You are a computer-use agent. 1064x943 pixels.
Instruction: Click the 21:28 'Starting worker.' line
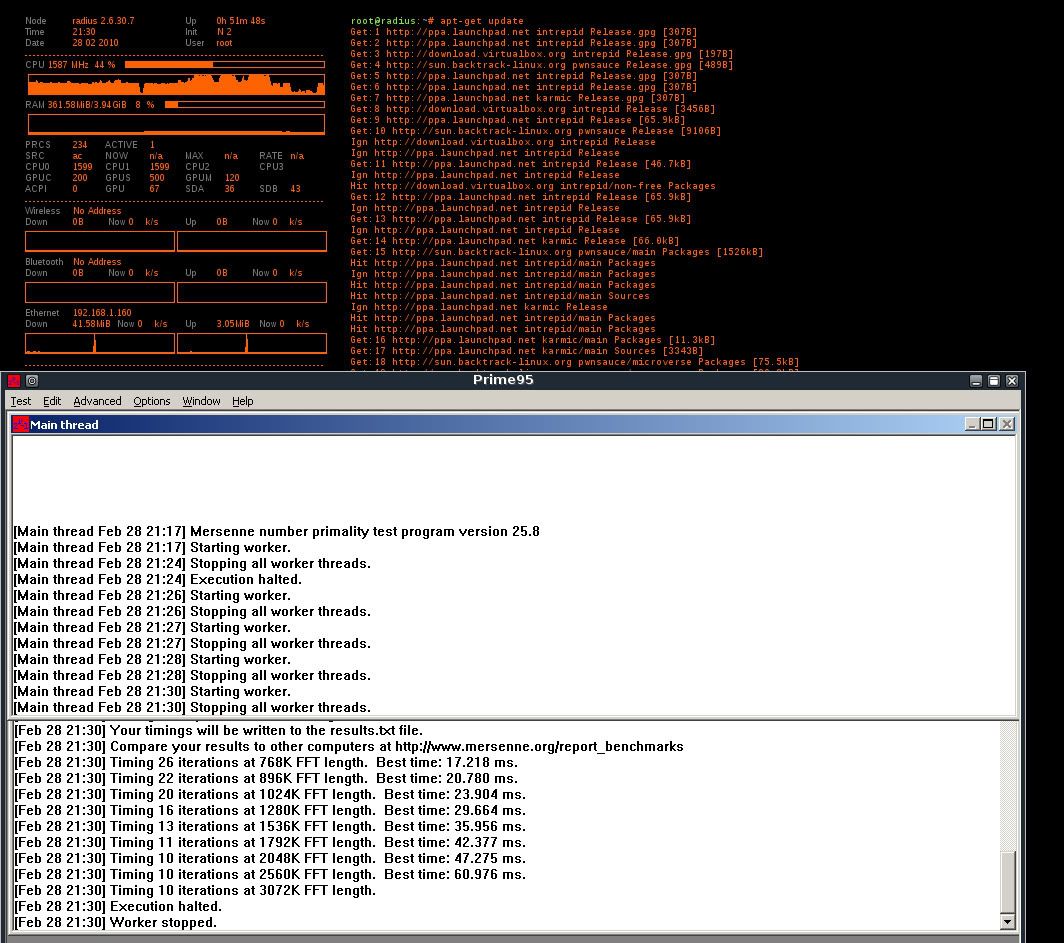tap(152, 659)
